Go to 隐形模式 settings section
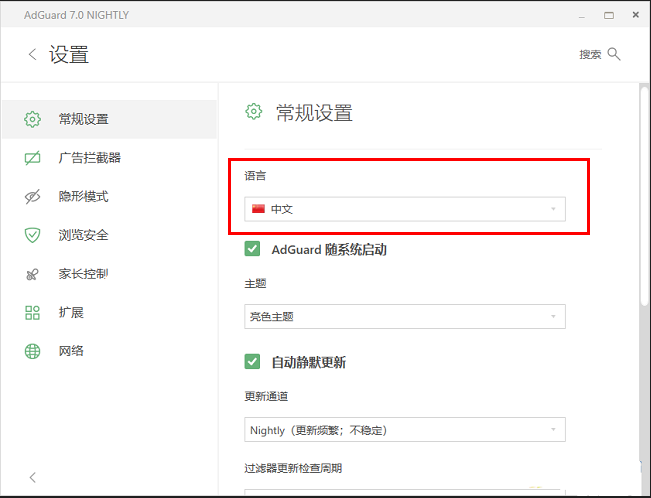Viewport: 651px width, 498px height. click(83, 197)
